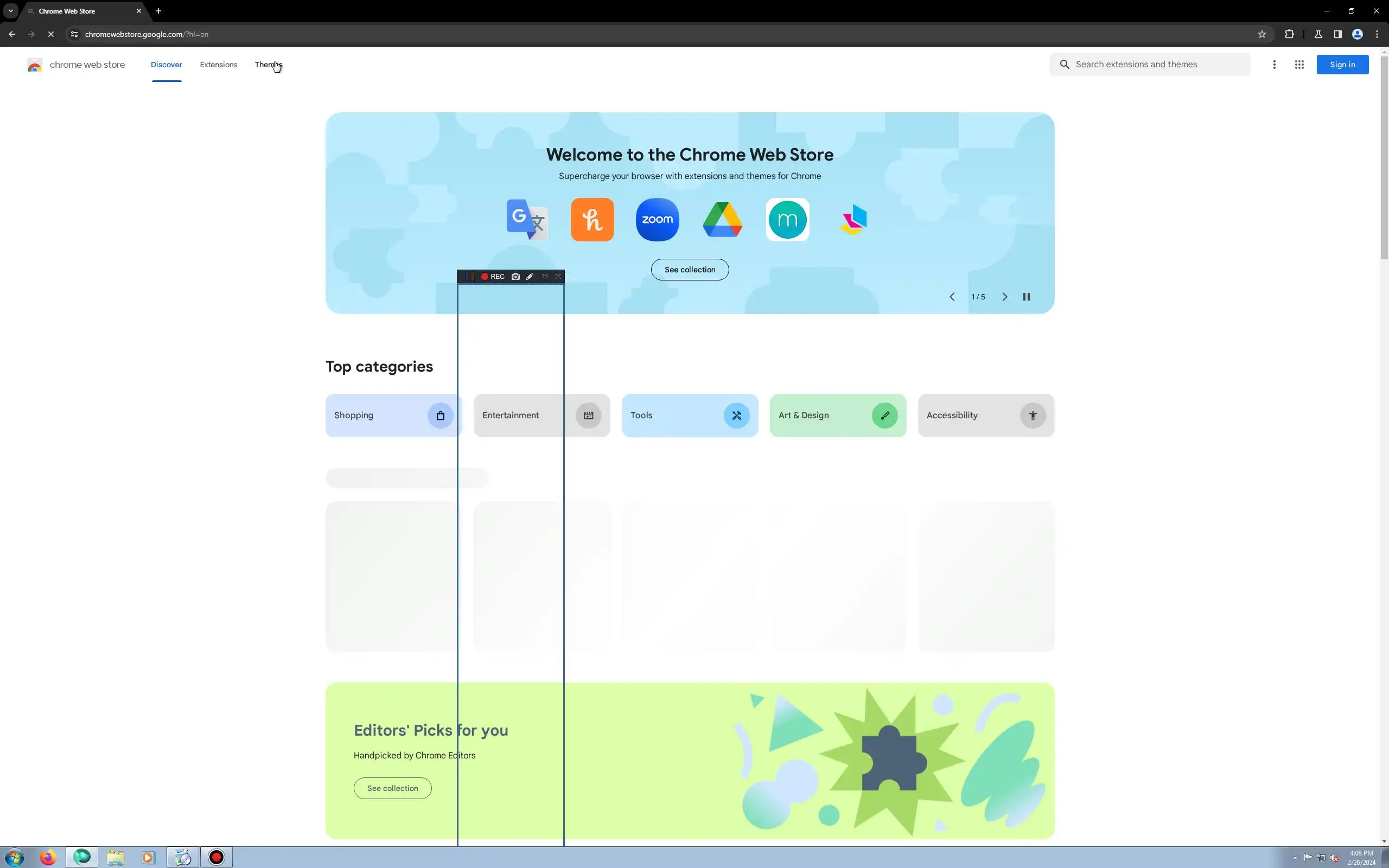Open the Zoom extension icon

coord(657,219)
